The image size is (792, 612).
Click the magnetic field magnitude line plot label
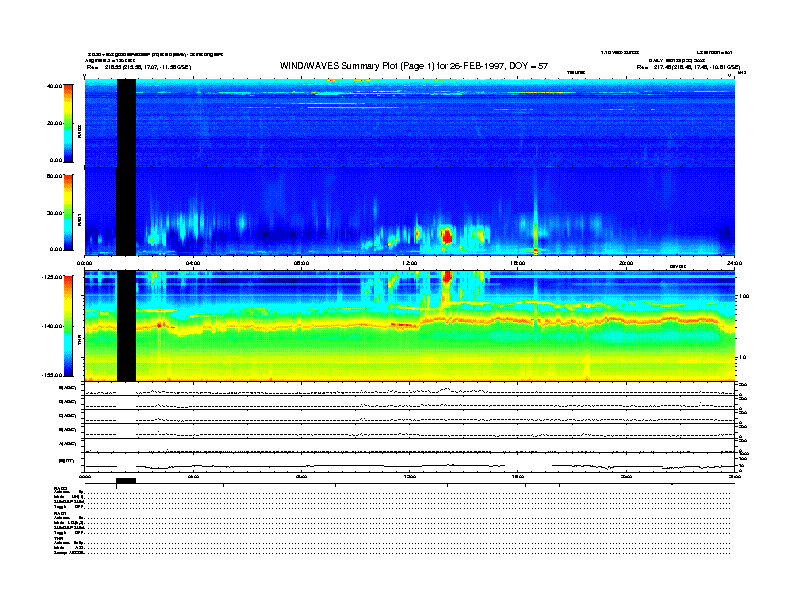pos(67,461)
